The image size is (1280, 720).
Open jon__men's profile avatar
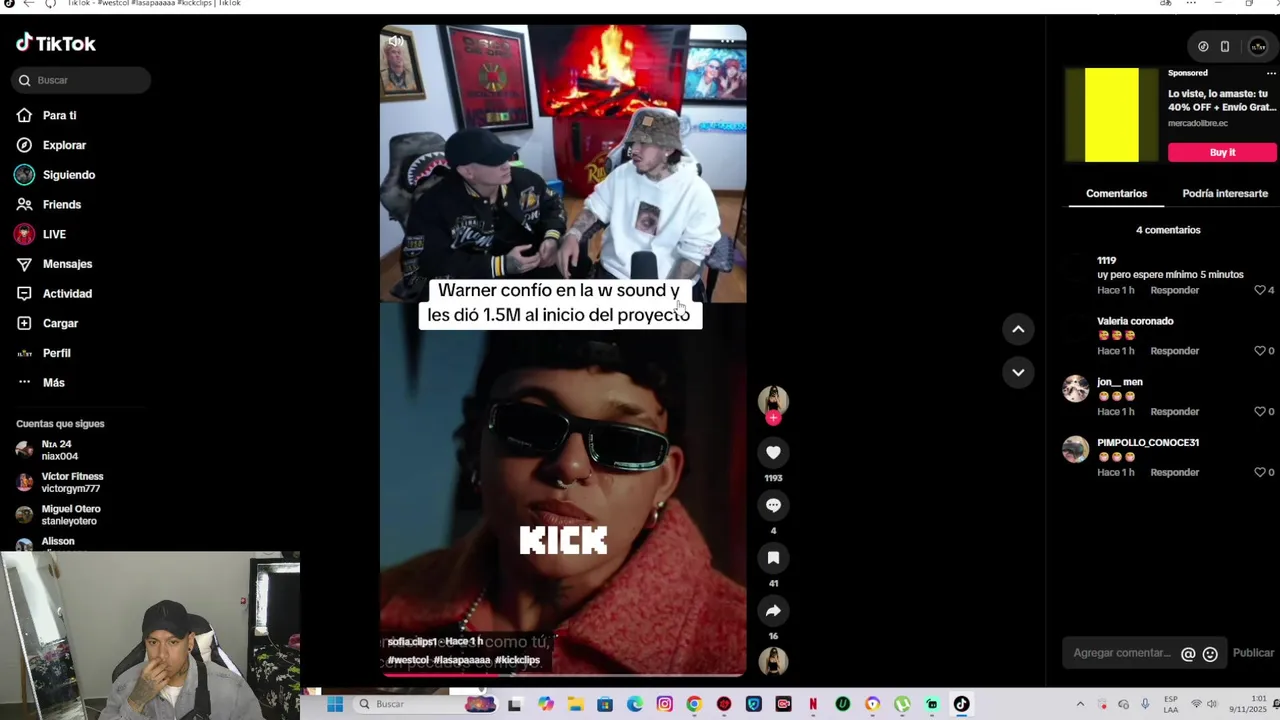tap(1076, 388)
